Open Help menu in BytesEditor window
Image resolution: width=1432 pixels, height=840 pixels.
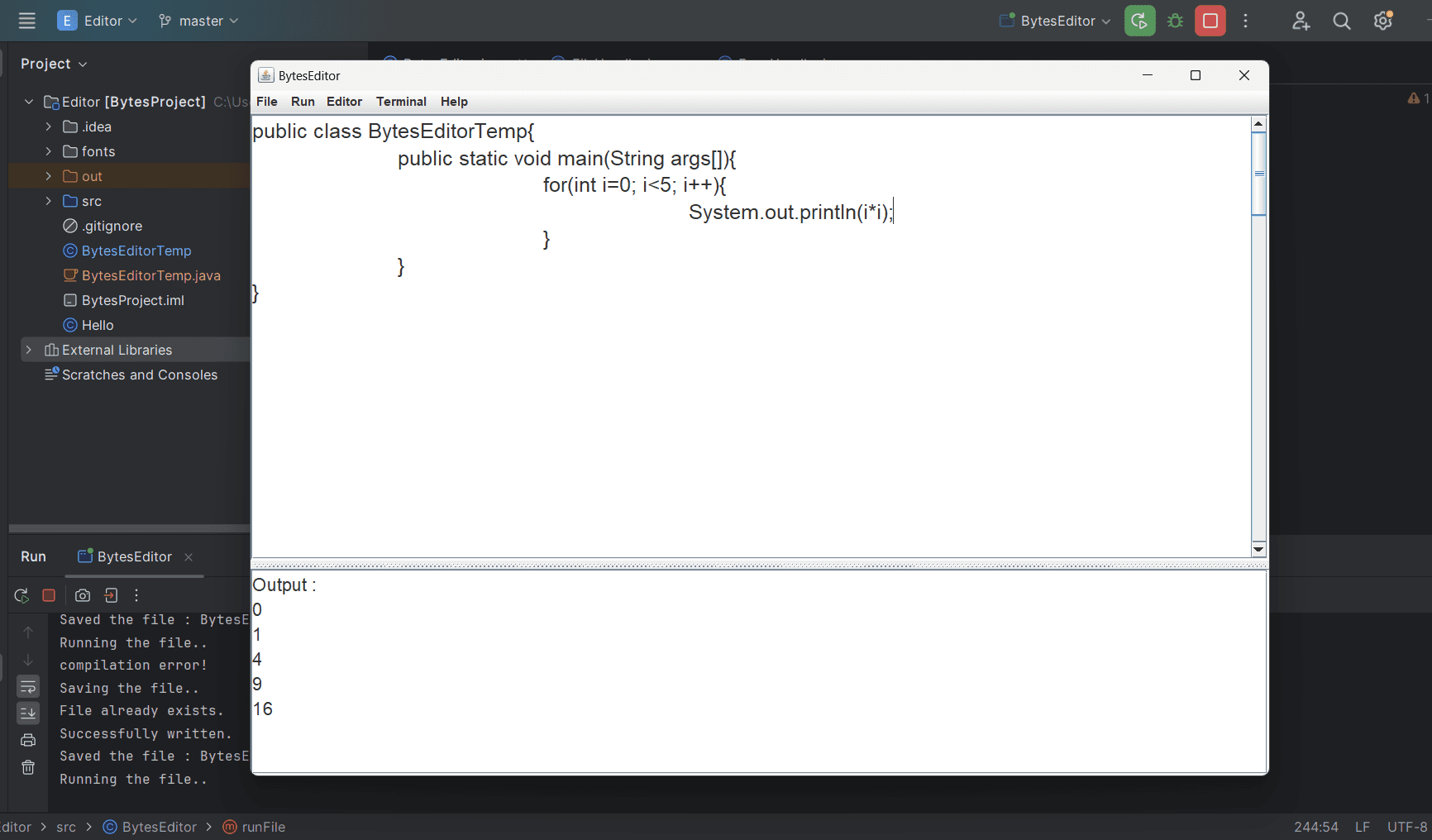point(454,102)
